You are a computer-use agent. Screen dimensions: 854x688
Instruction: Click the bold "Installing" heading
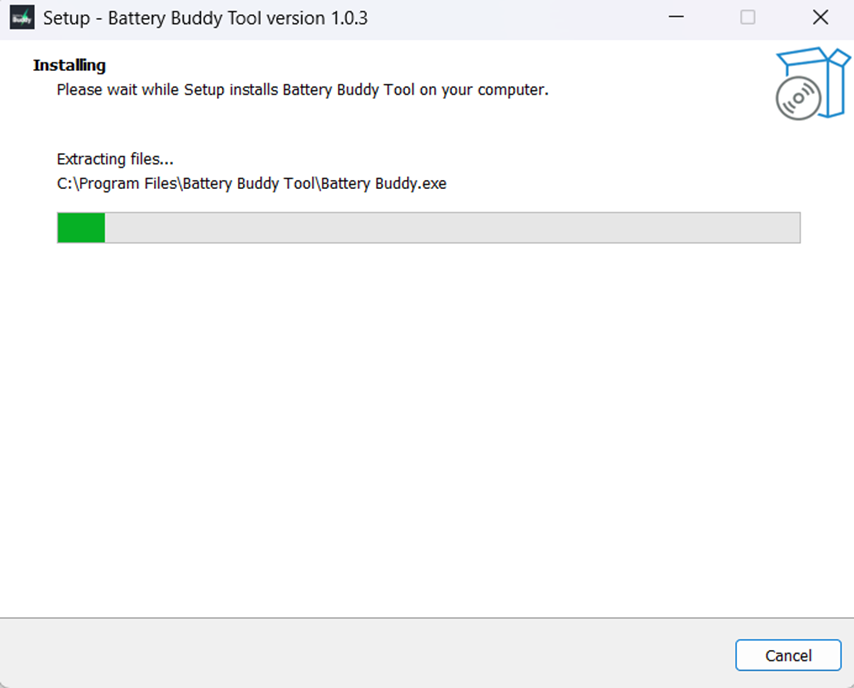point(69,65)
